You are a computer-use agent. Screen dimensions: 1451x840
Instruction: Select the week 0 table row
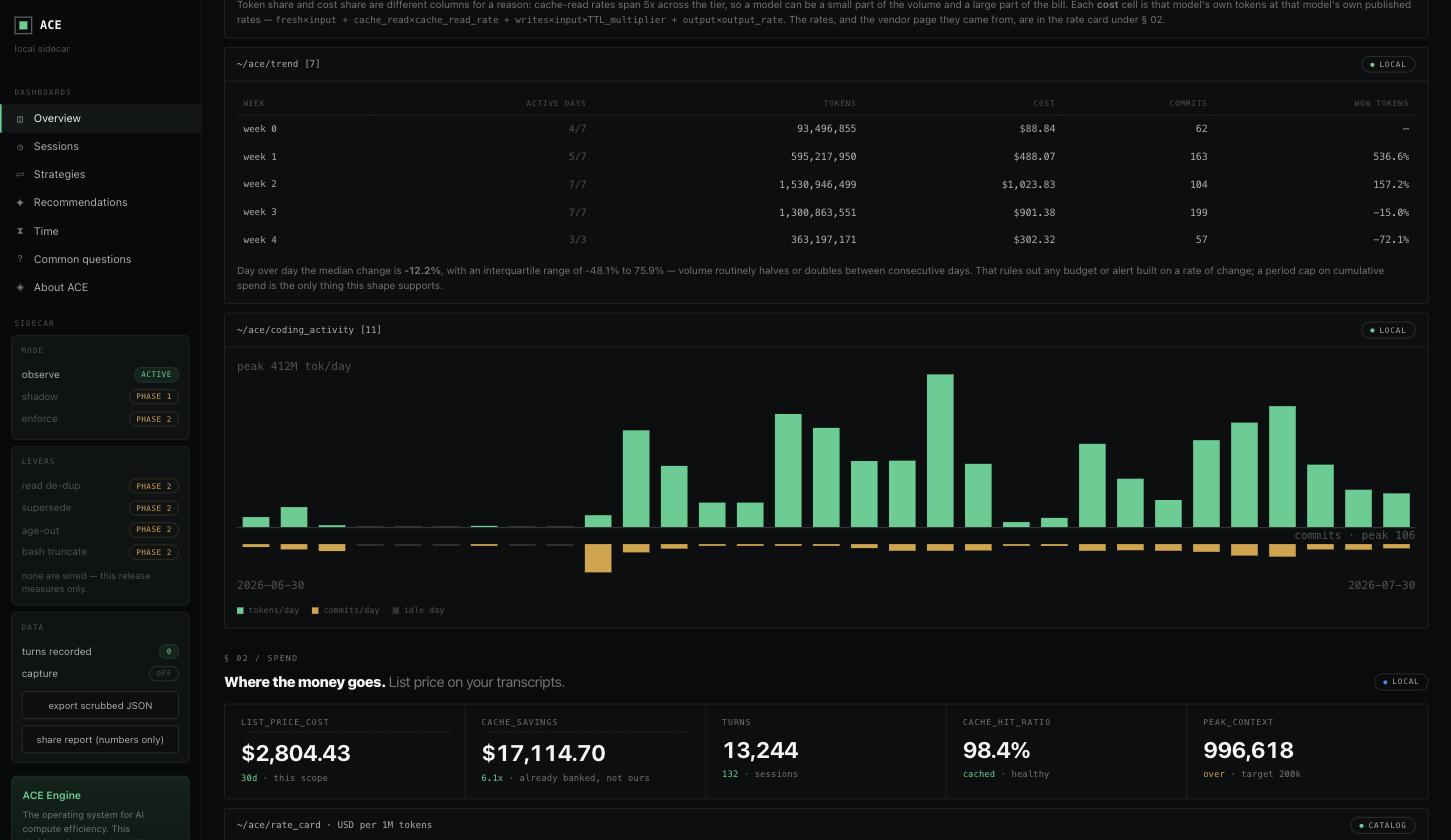tap(826, 129)
